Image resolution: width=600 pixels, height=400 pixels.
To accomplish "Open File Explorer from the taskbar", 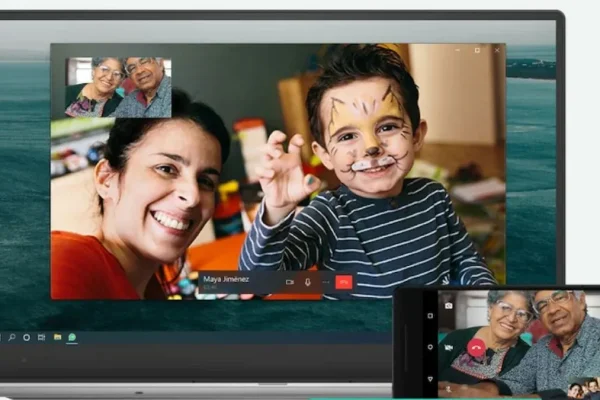I will (57, 337).
